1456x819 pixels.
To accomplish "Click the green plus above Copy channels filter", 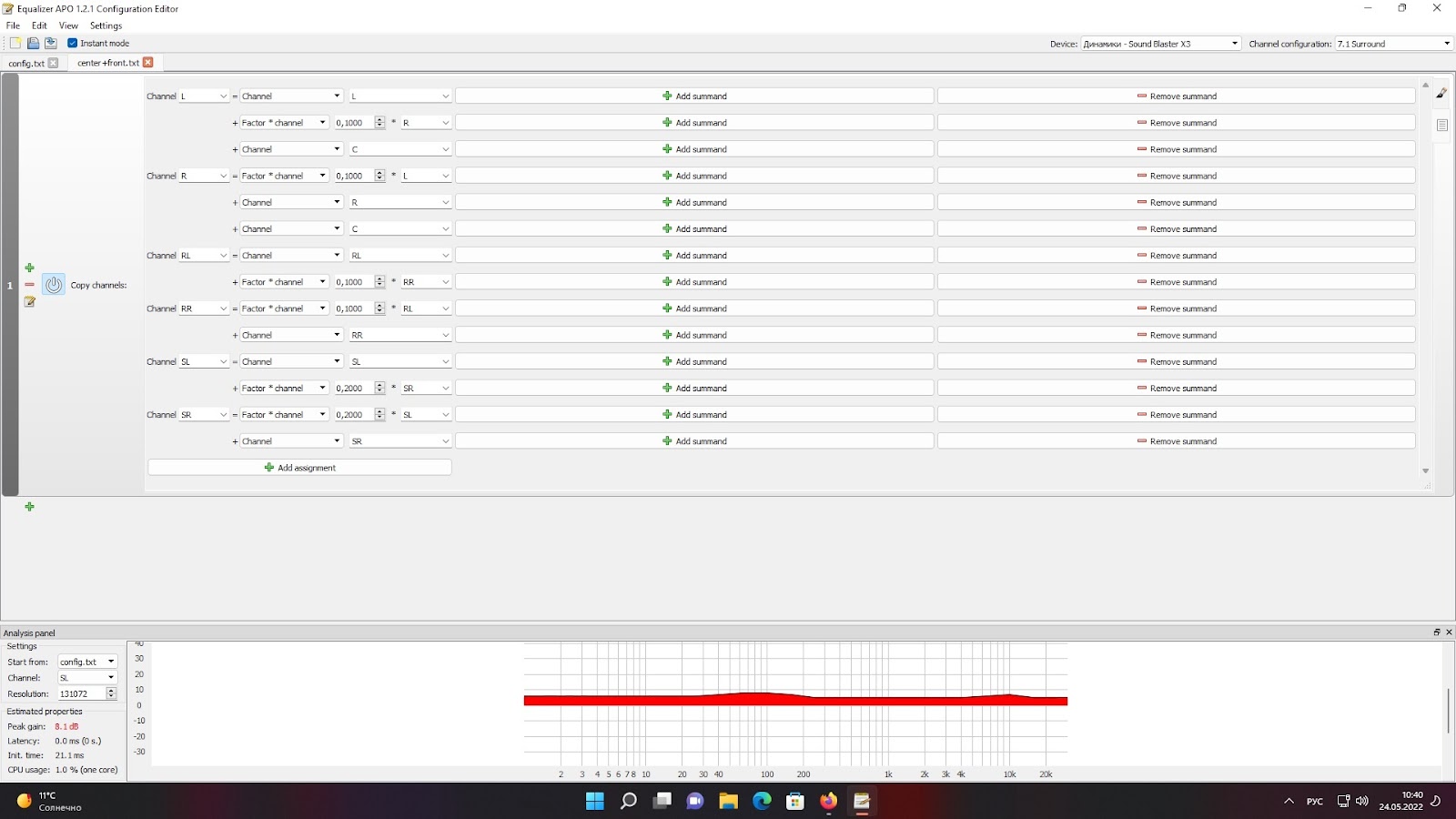I will (x=29, y=268).
